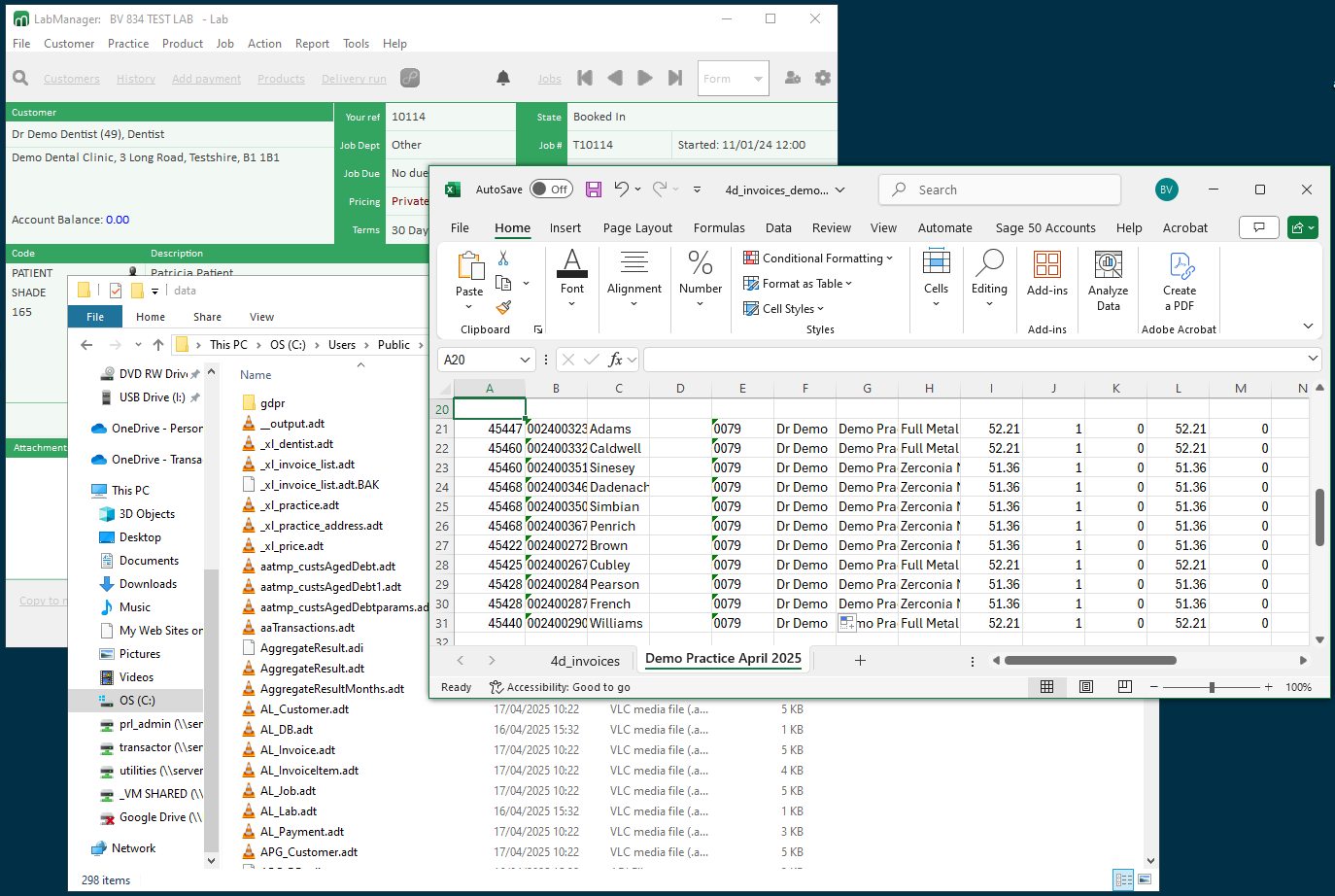This screenshot has width=1335, height=896.
Task: Click the Excel horizontal scrollbar thumb
Action: click(1090, 661)
